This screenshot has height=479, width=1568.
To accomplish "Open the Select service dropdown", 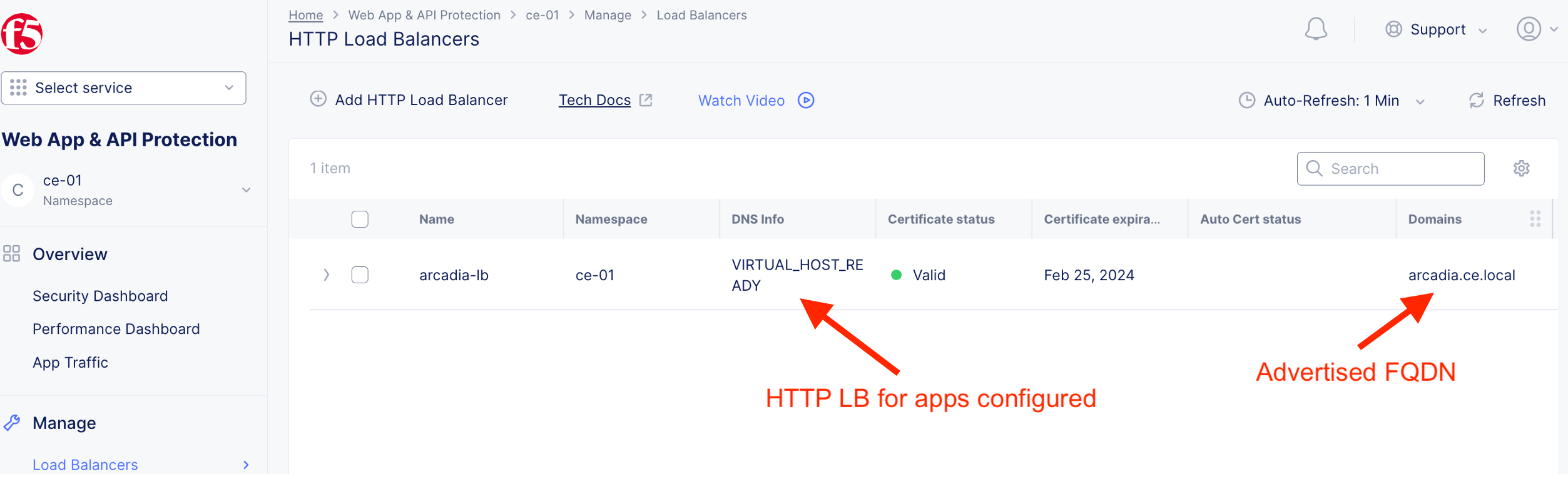I will (123, 88).
